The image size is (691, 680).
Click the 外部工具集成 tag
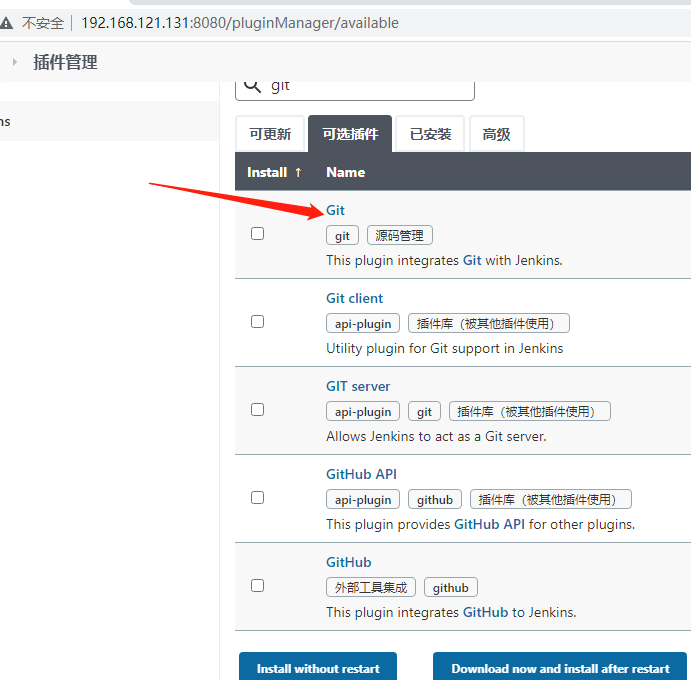coord(371,587)
